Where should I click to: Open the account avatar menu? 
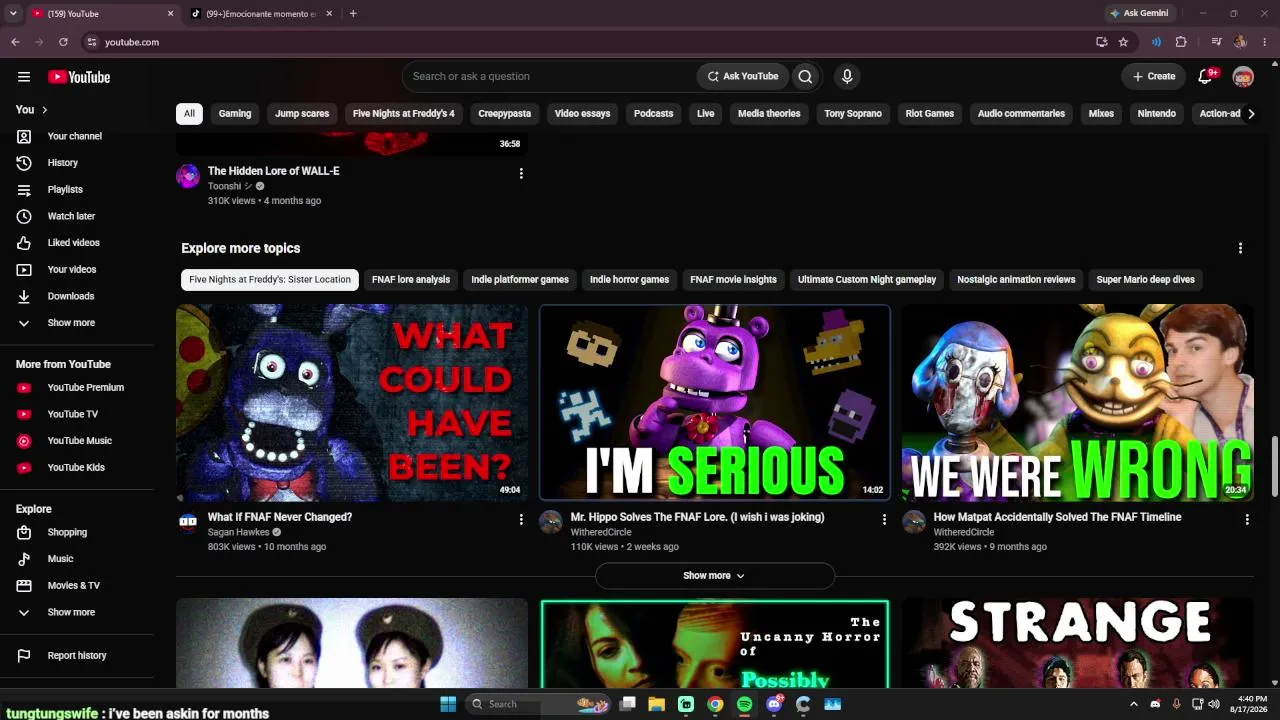[1243, 77]
